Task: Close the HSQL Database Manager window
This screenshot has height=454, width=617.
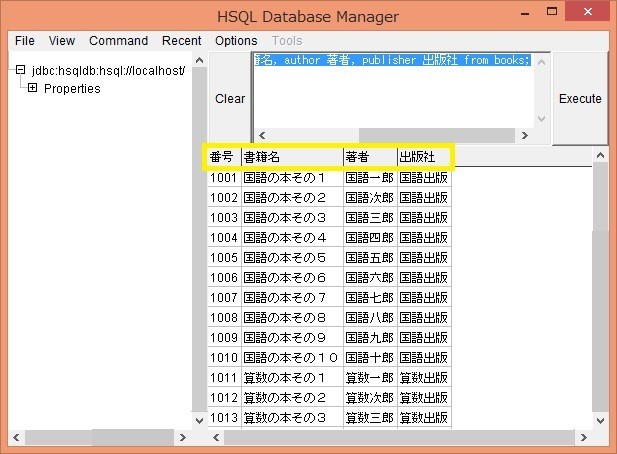Action: pos(588,11)
